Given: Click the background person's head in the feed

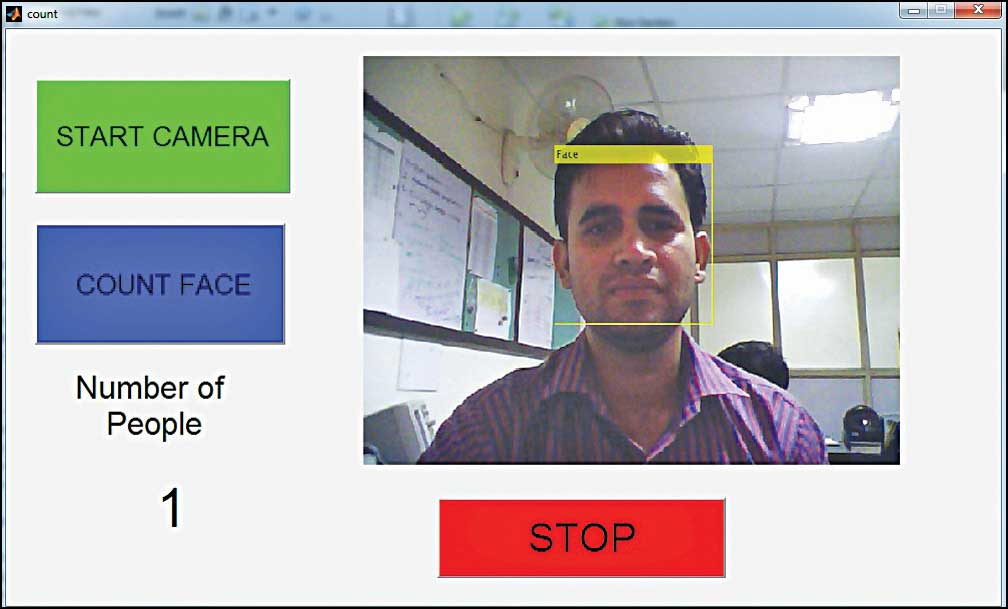Looking at the screenshot, I should [755, 363].
